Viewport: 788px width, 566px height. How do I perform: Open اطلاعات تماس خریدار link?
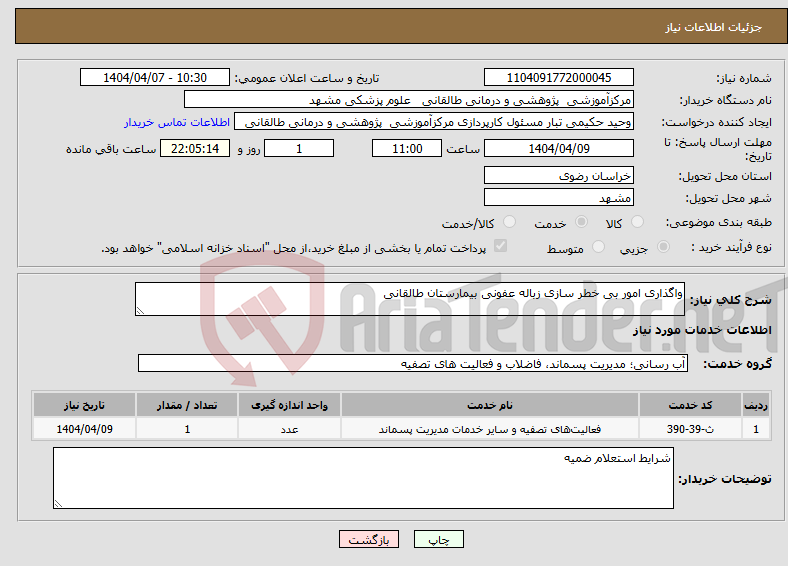177,122
